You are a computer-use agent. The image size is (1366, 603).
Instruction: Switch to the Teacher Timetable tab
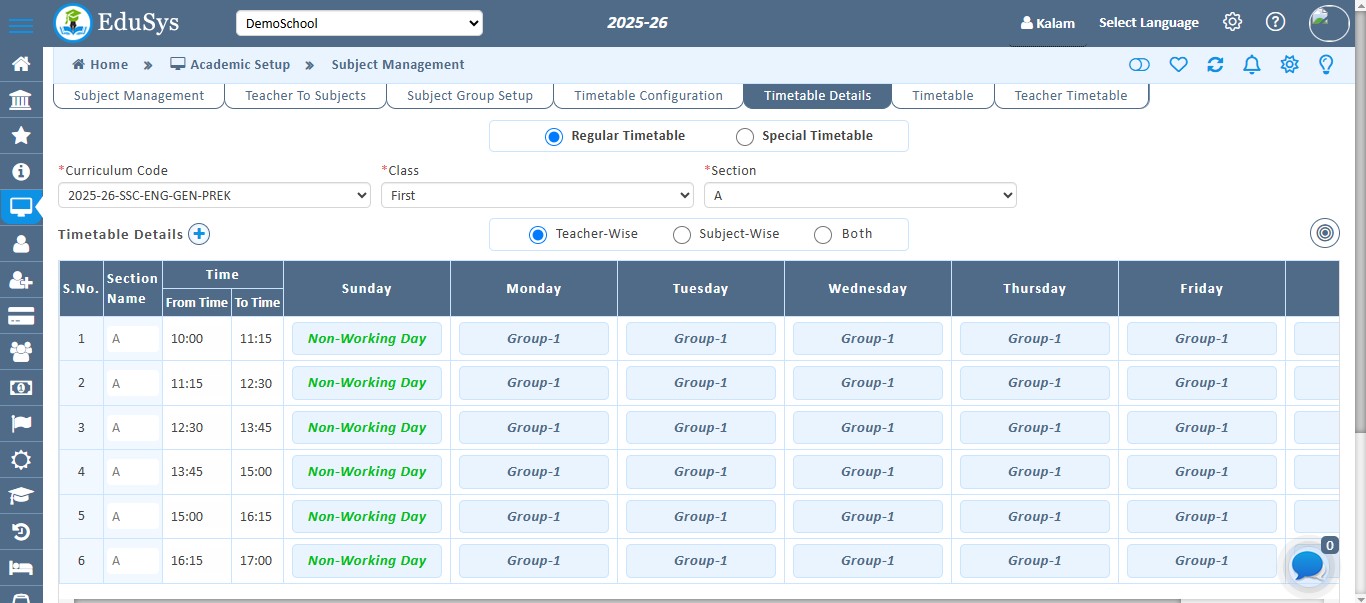[x=1071, y=95]
